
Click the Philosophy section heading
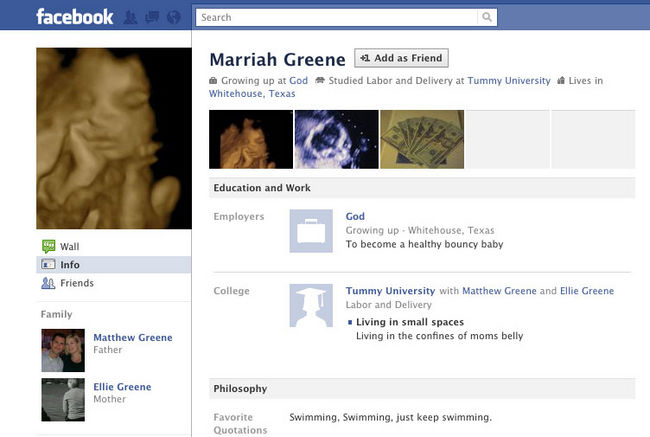tap(240, 388)
